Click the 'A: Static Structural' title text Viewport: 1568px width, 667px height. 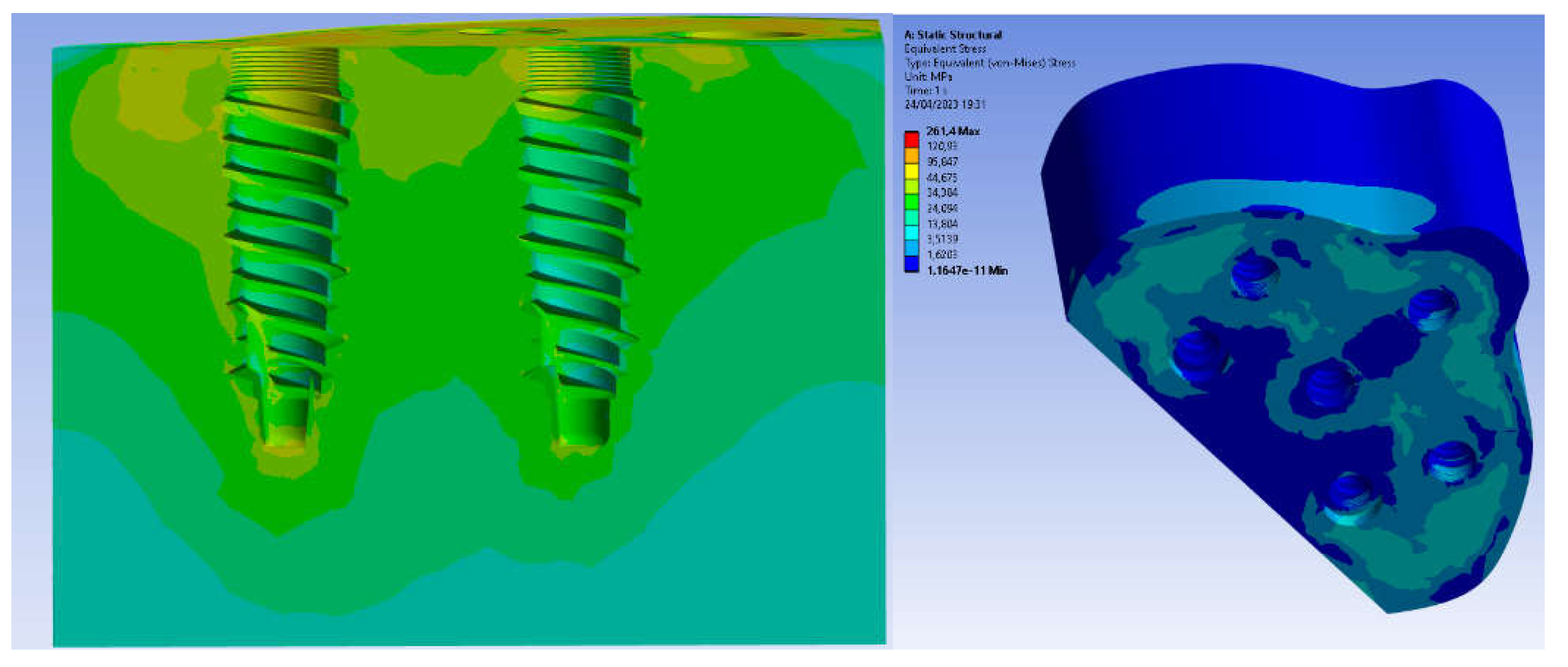click(x=953, y=35)
